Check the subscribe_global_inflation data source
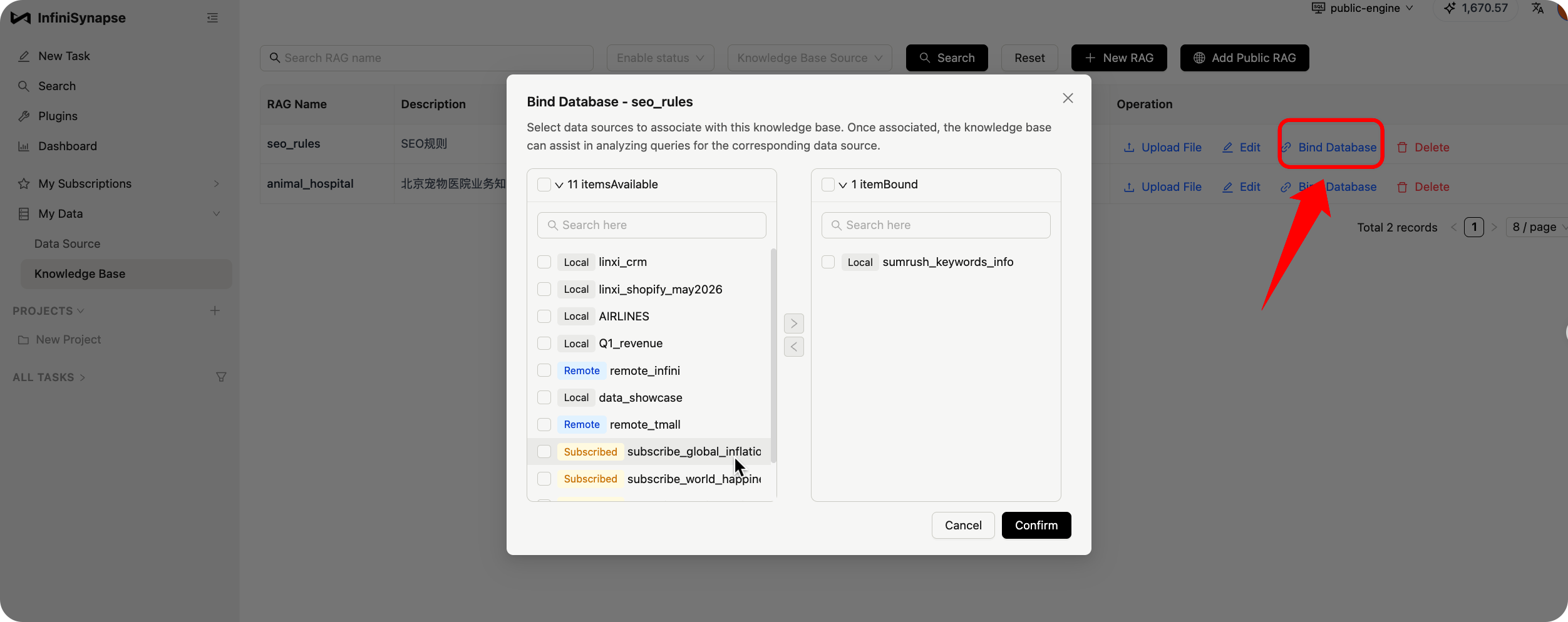This screenshot has width=1568, height=622. click(x=544, y=451)
